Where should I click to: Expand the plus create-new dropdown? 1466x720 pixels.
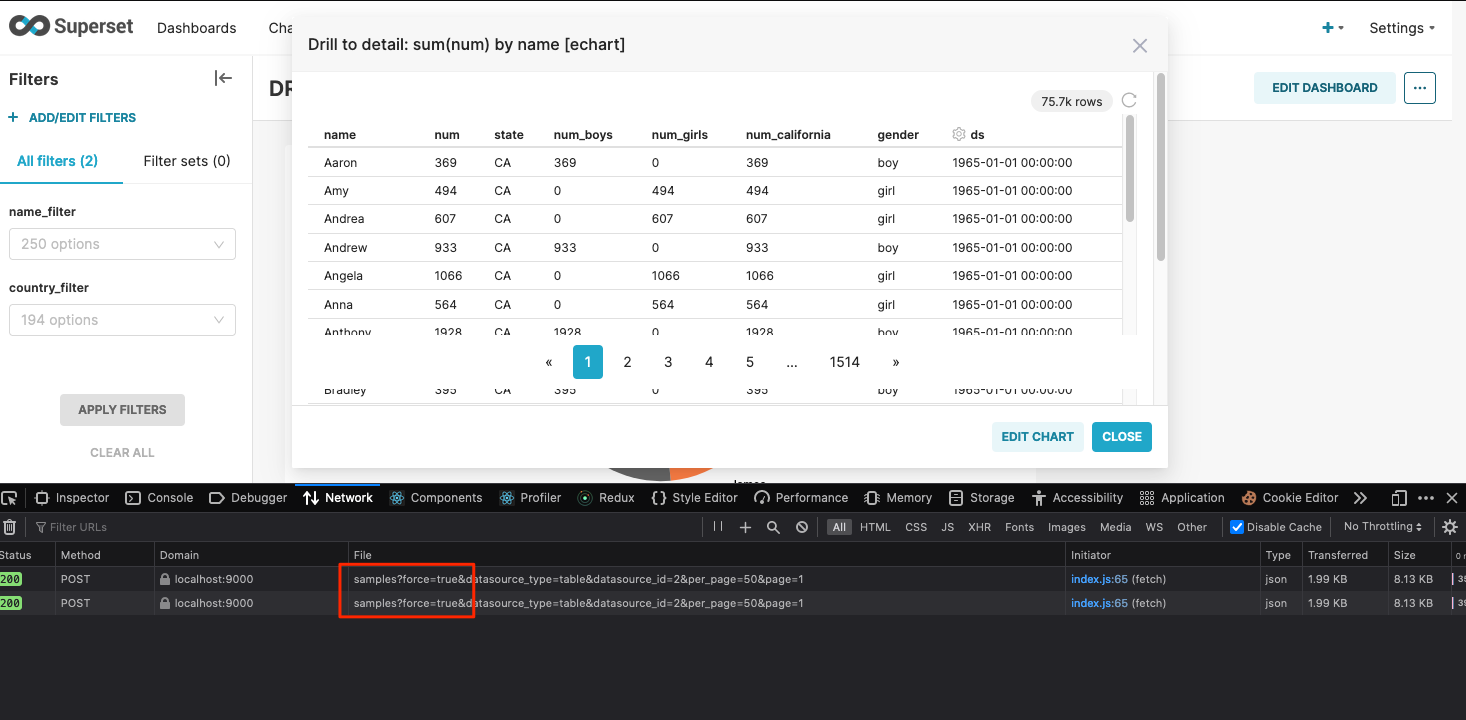pyautogui.click(x=1333, y=28)
